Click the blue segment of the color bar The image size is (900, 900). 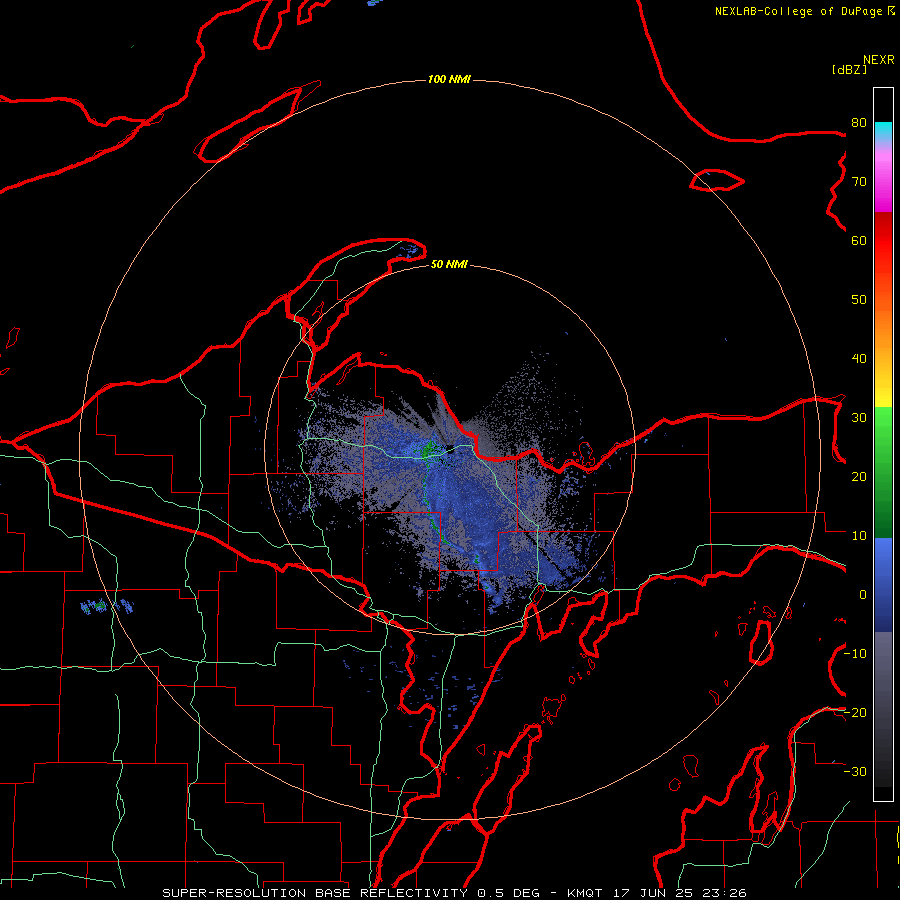coord(883,585)
